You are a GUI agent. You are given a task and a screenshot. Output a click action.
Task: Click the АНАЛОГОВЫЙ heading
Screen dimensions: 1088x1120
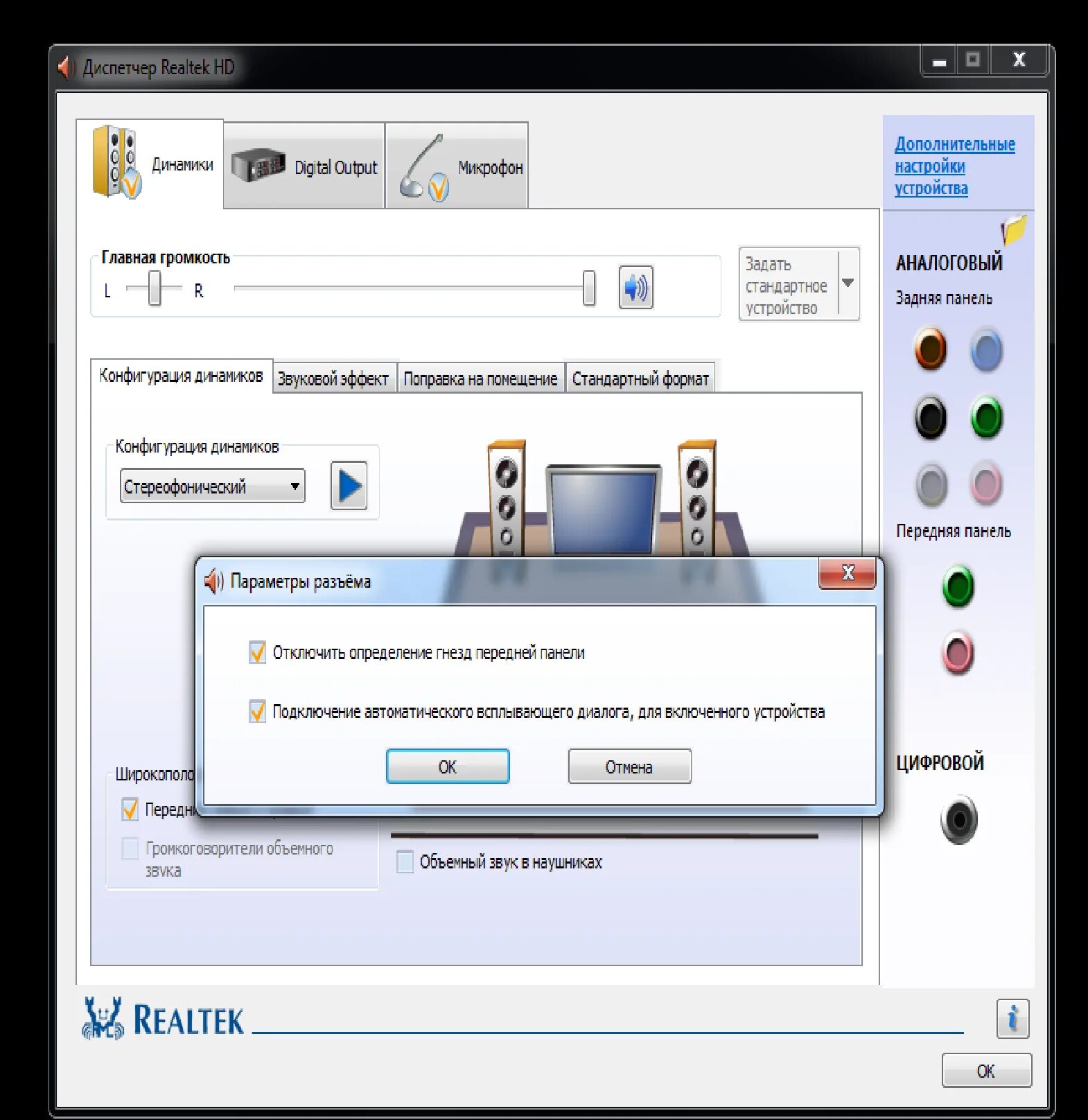tap(949, 263)
